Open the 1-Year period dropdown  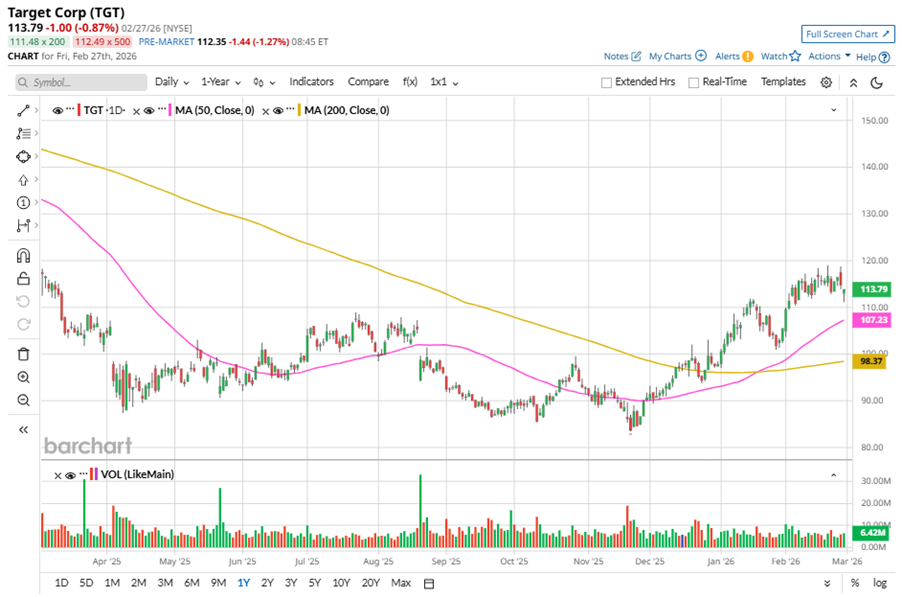(x=220, y=82)
